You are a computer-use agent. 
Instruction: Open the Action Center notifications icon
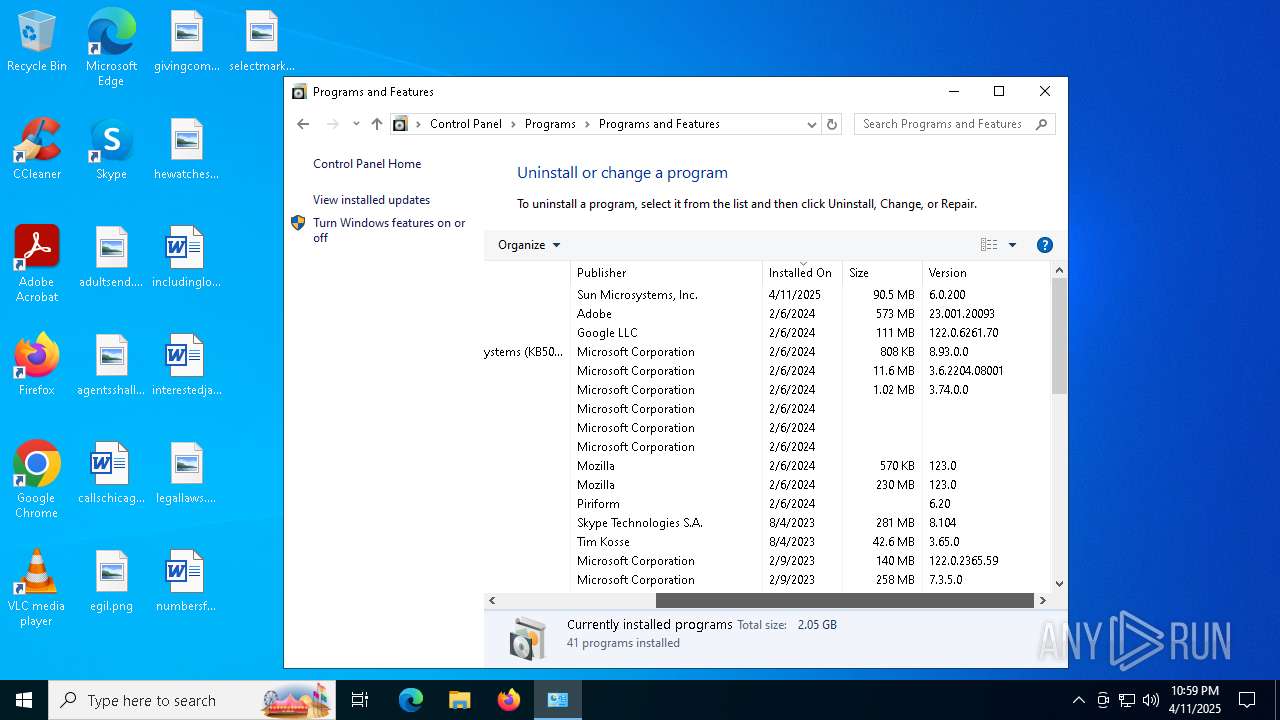(x=1247, y=700)
